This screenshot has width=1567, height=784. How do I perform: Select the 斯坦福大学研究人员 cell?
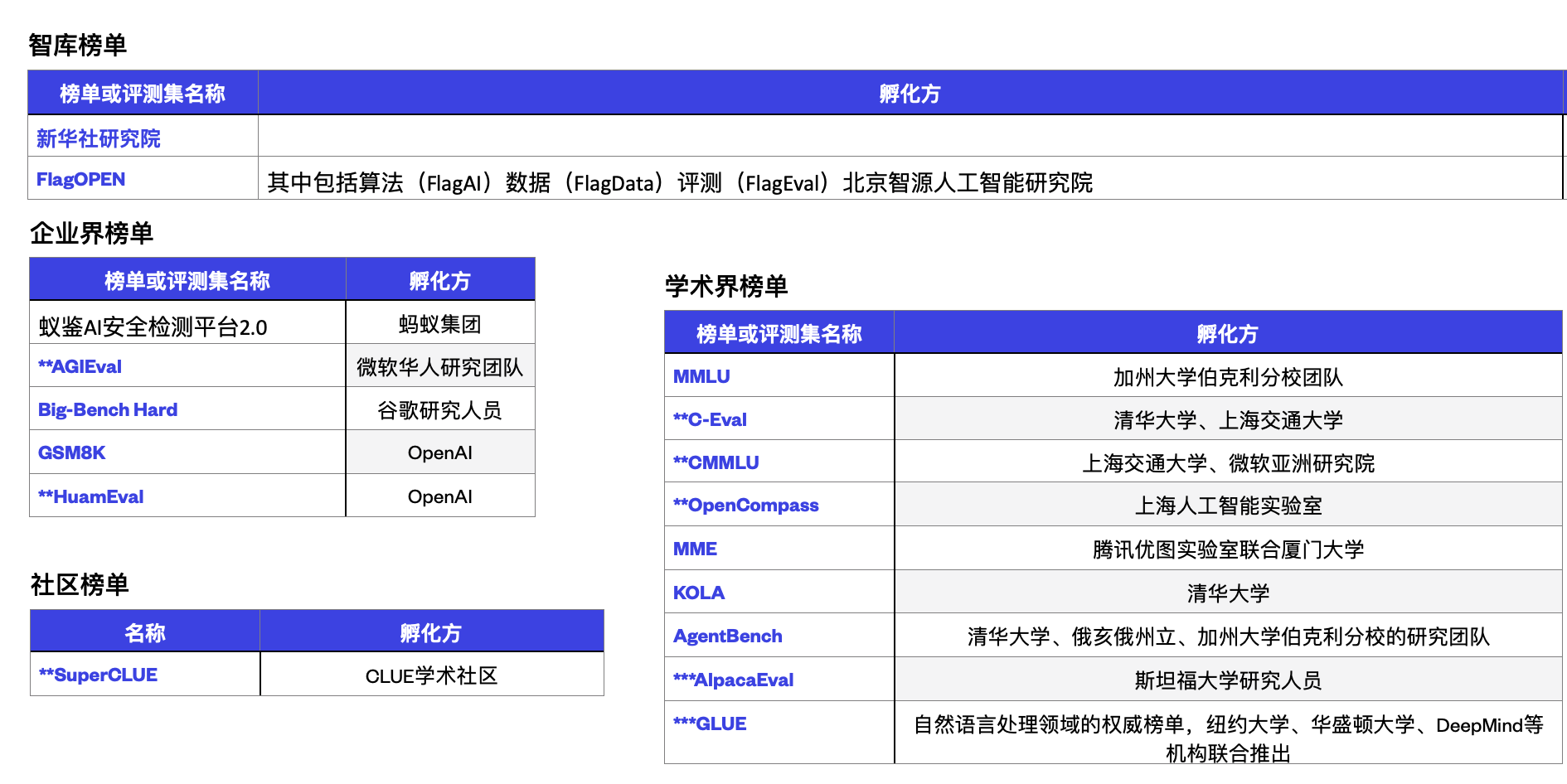[x=1228, y=680]
